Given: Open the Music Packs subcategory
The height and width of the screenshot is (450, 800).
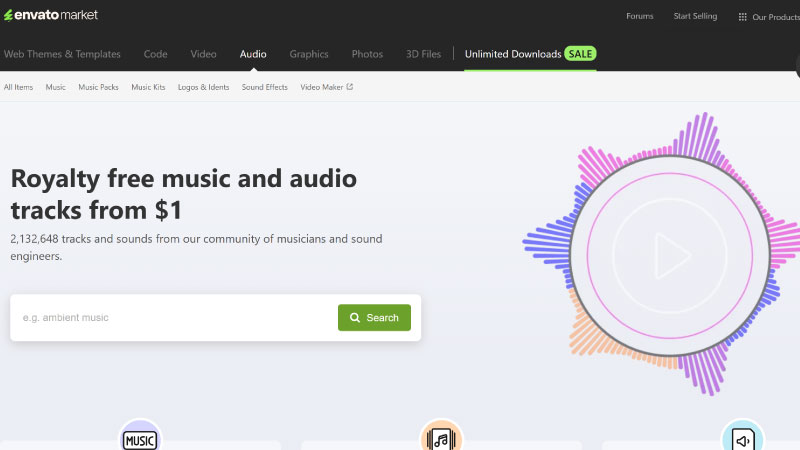Looking at the screenshot, I should click(x=98, y=87).
